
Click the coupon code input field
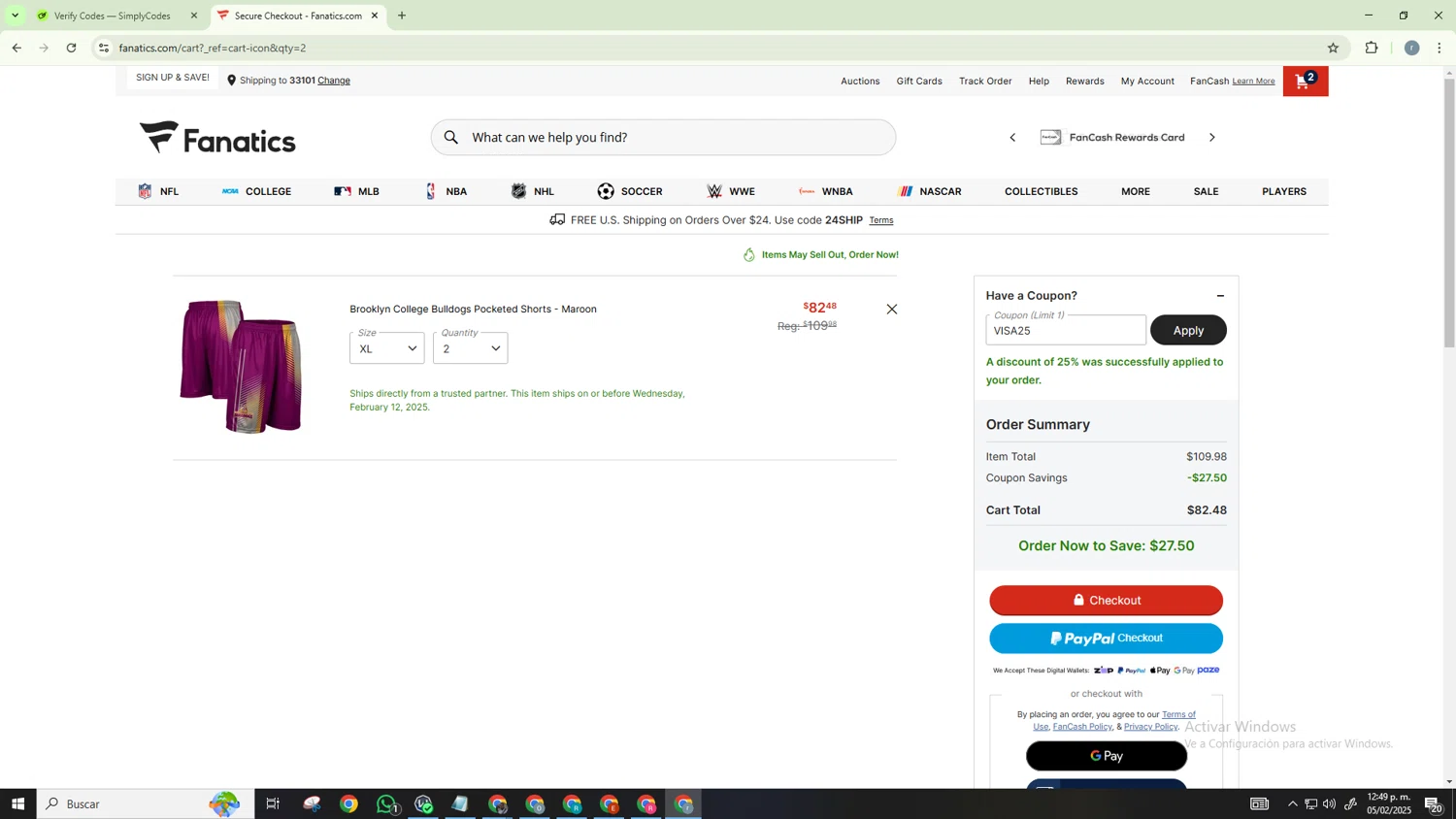[x=1066, y=331]
